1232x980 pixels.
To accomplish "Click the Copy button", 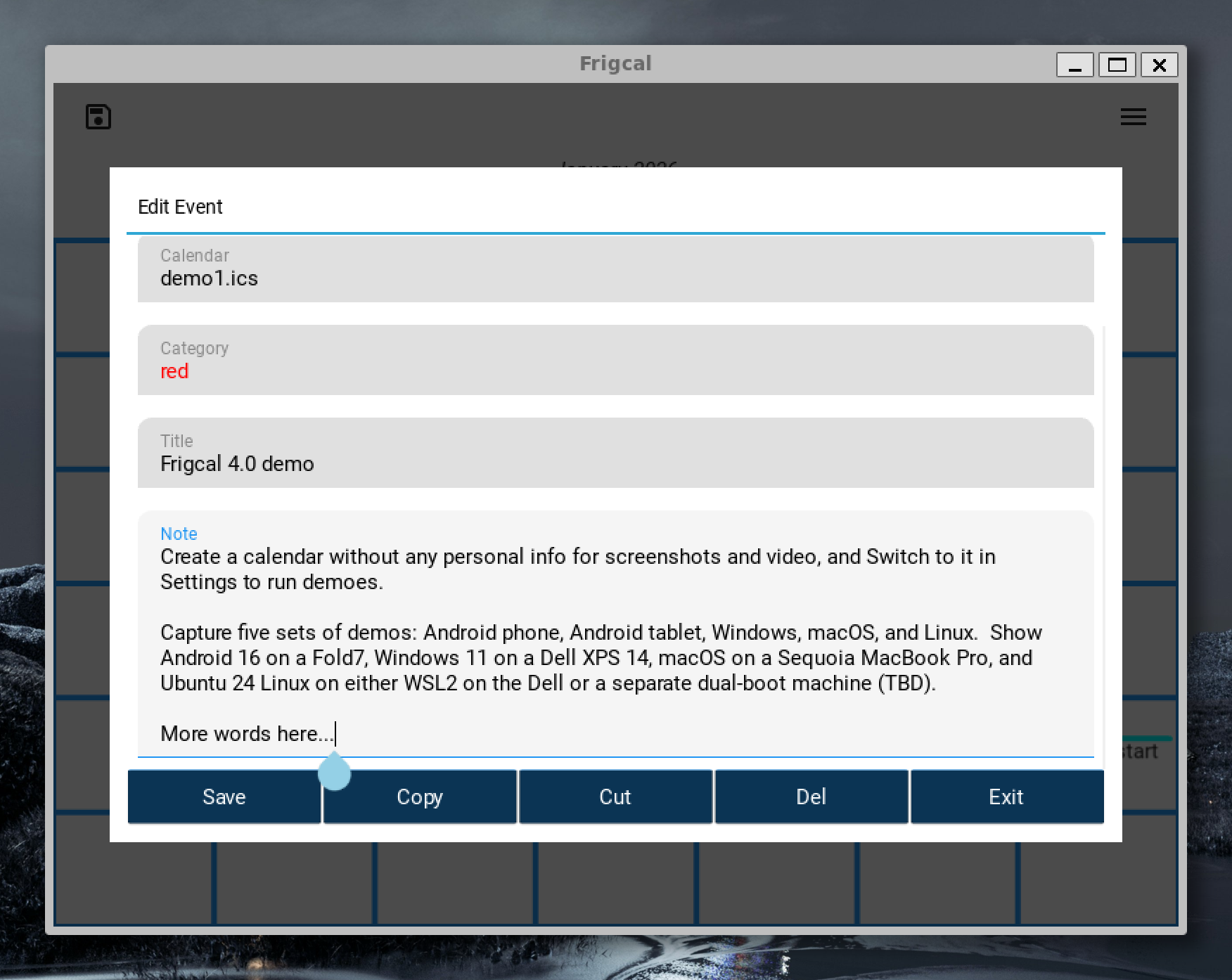I will tap(420, 797).
